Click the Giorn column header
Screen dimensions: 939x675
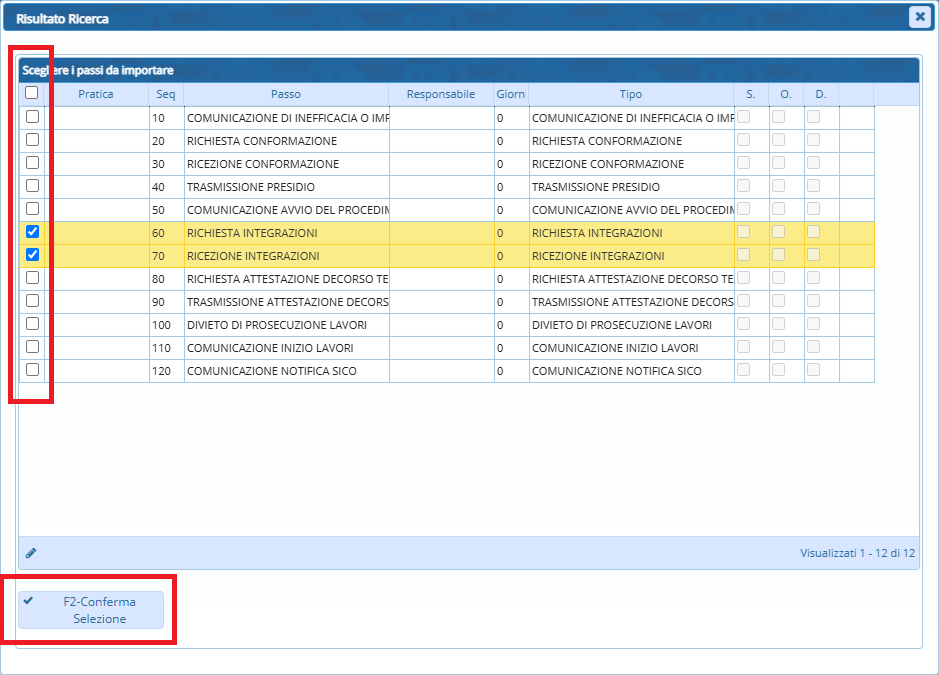coord(511,94)
